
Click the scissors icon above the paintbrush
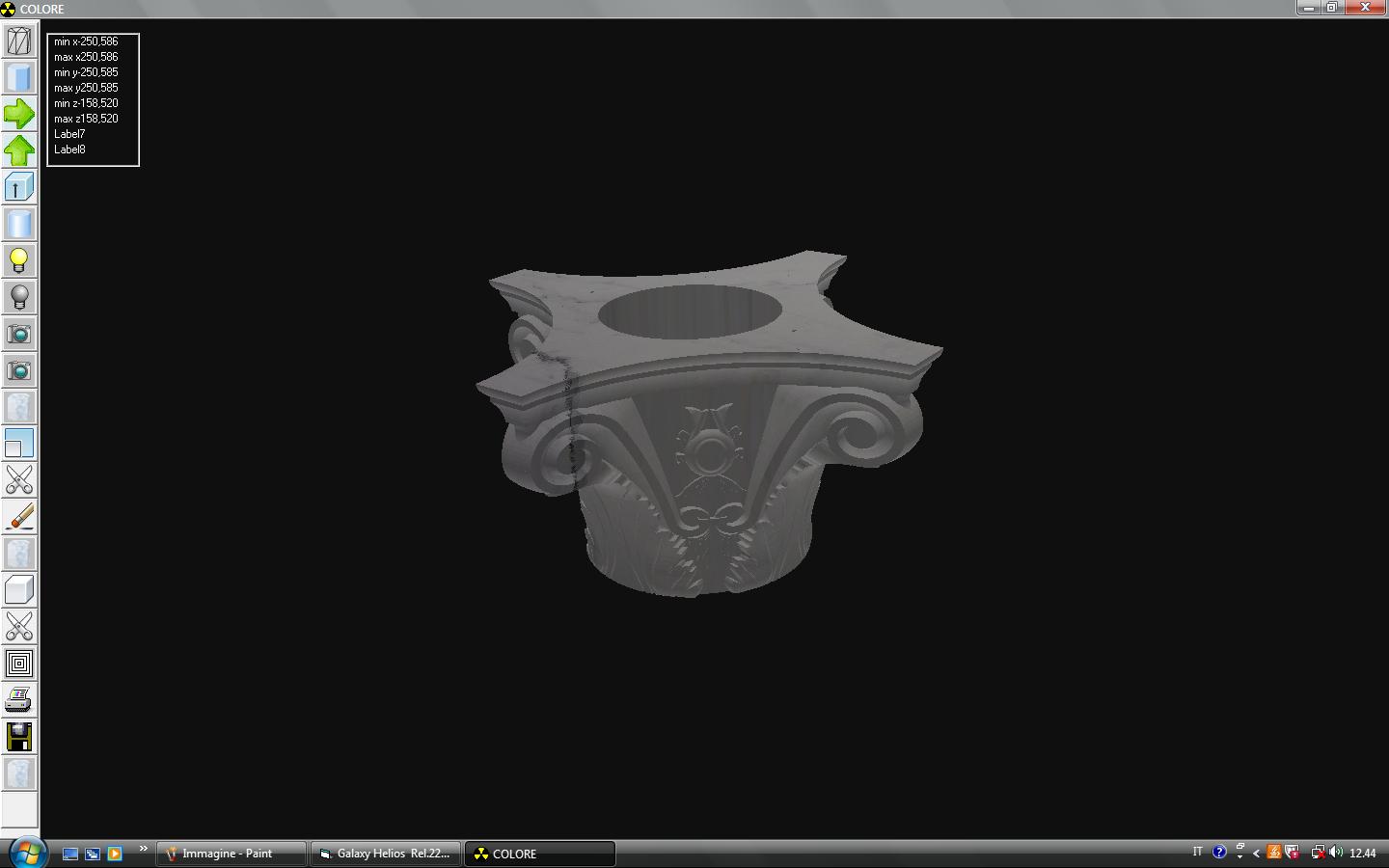(x=19, y=480)
